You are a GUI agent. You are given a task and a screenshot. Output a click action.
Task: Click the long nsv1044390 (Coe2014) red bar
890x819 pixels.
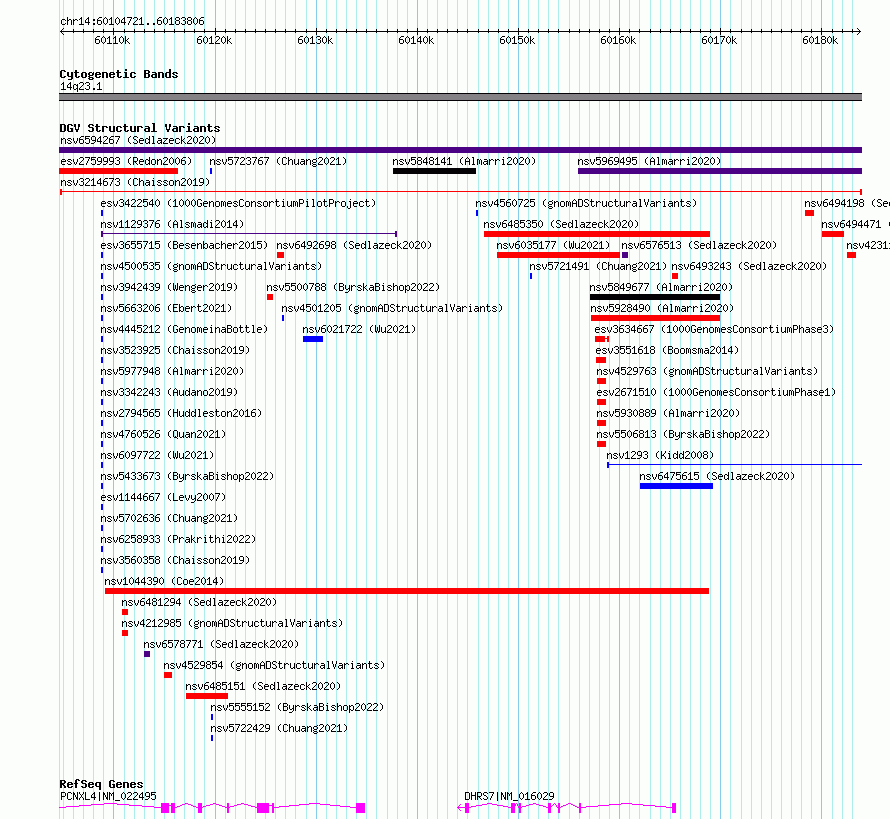point(407,591)
